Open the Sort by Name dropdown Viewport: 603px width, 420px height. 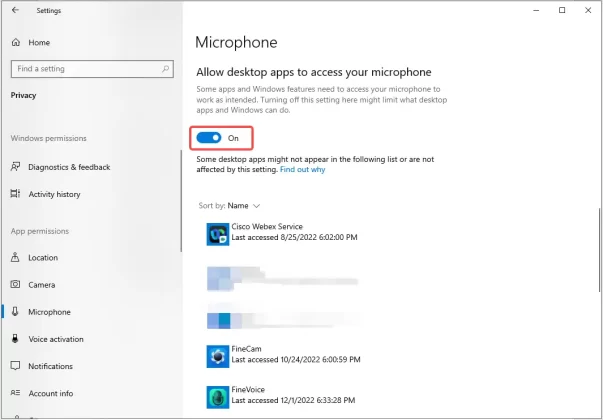244,206
